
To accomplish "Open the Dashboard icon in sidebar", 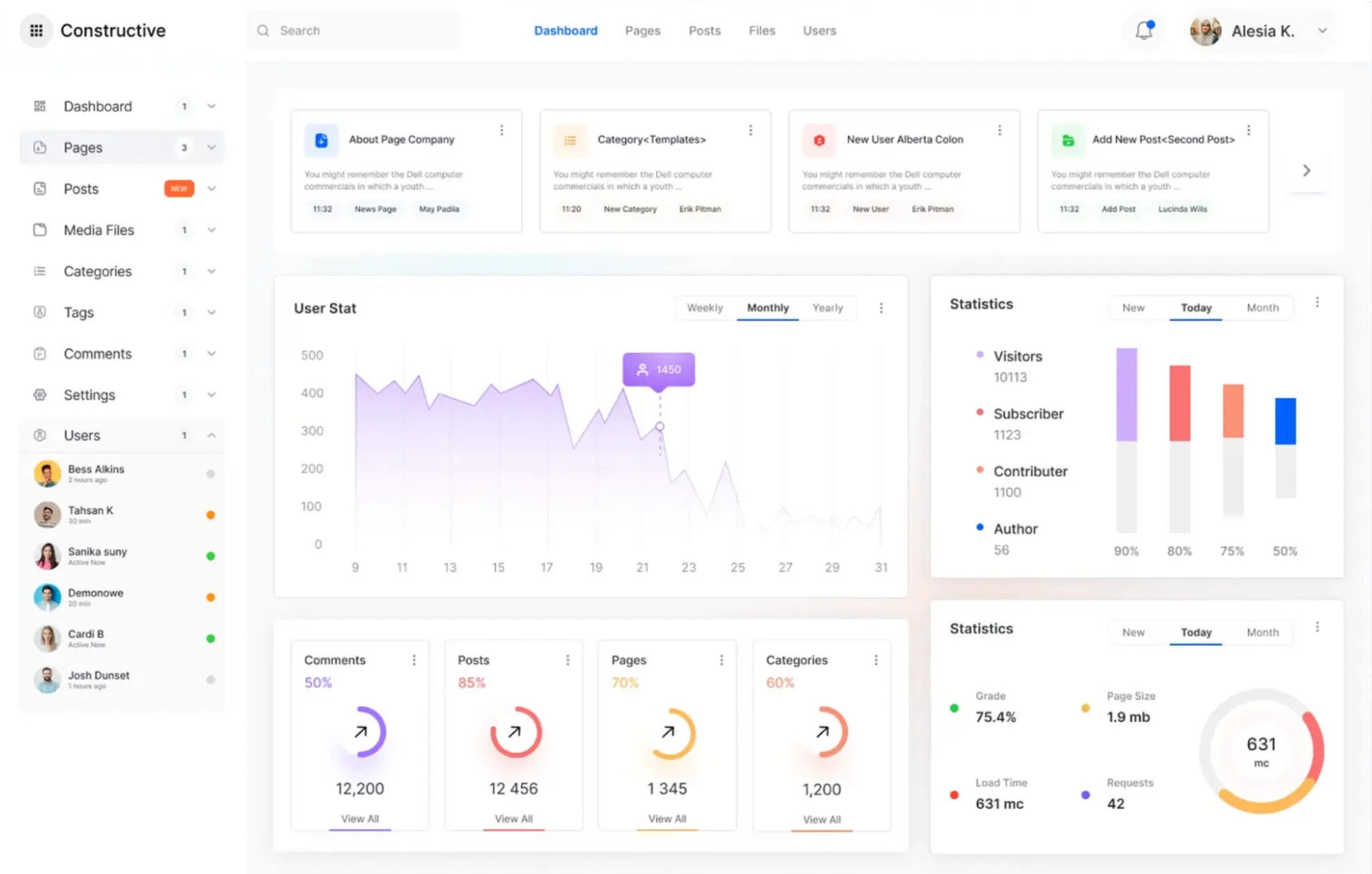I will (39, 106).
